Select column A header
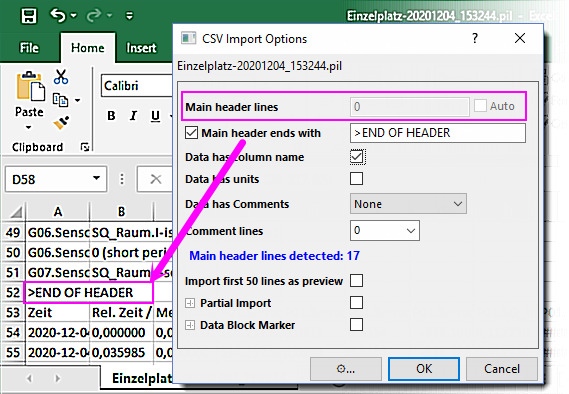This screenshot has width=569, height=394. point(58,212)
